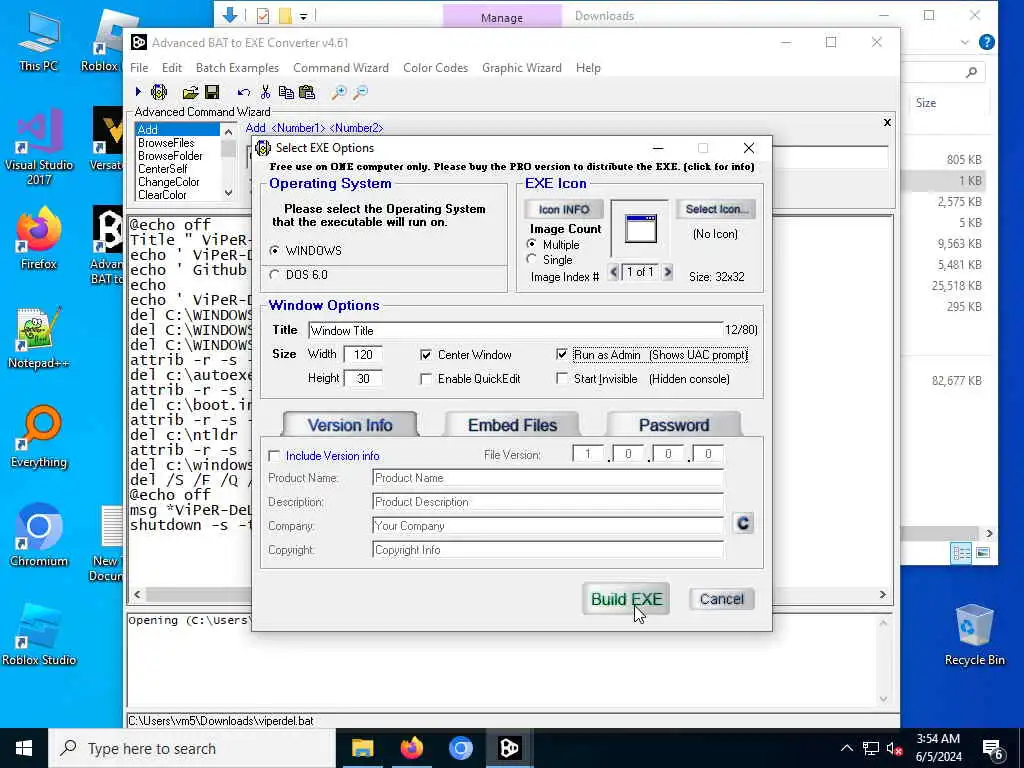The image size is (1024, 768).
Task: Select the Version Info tab
Action: (x=350, y=425)
